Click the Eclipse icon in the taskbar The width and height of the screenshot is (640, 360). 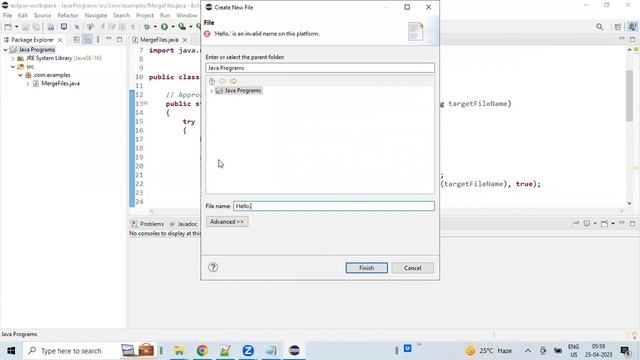pyautogui.click(x=294, y=351)
